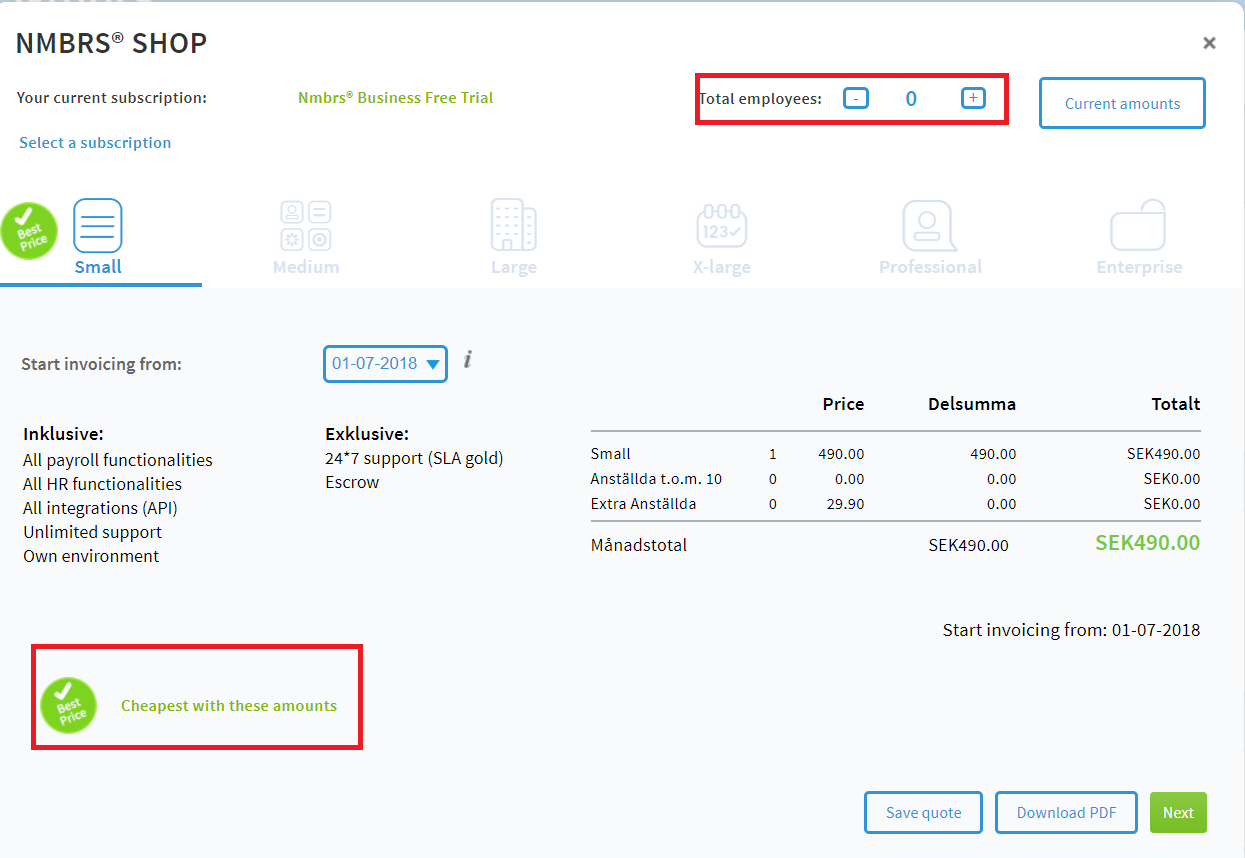This screenshot has width=1245, height=858.
Task: Click the total employees value 0
Action: click(x=911, y=99)
